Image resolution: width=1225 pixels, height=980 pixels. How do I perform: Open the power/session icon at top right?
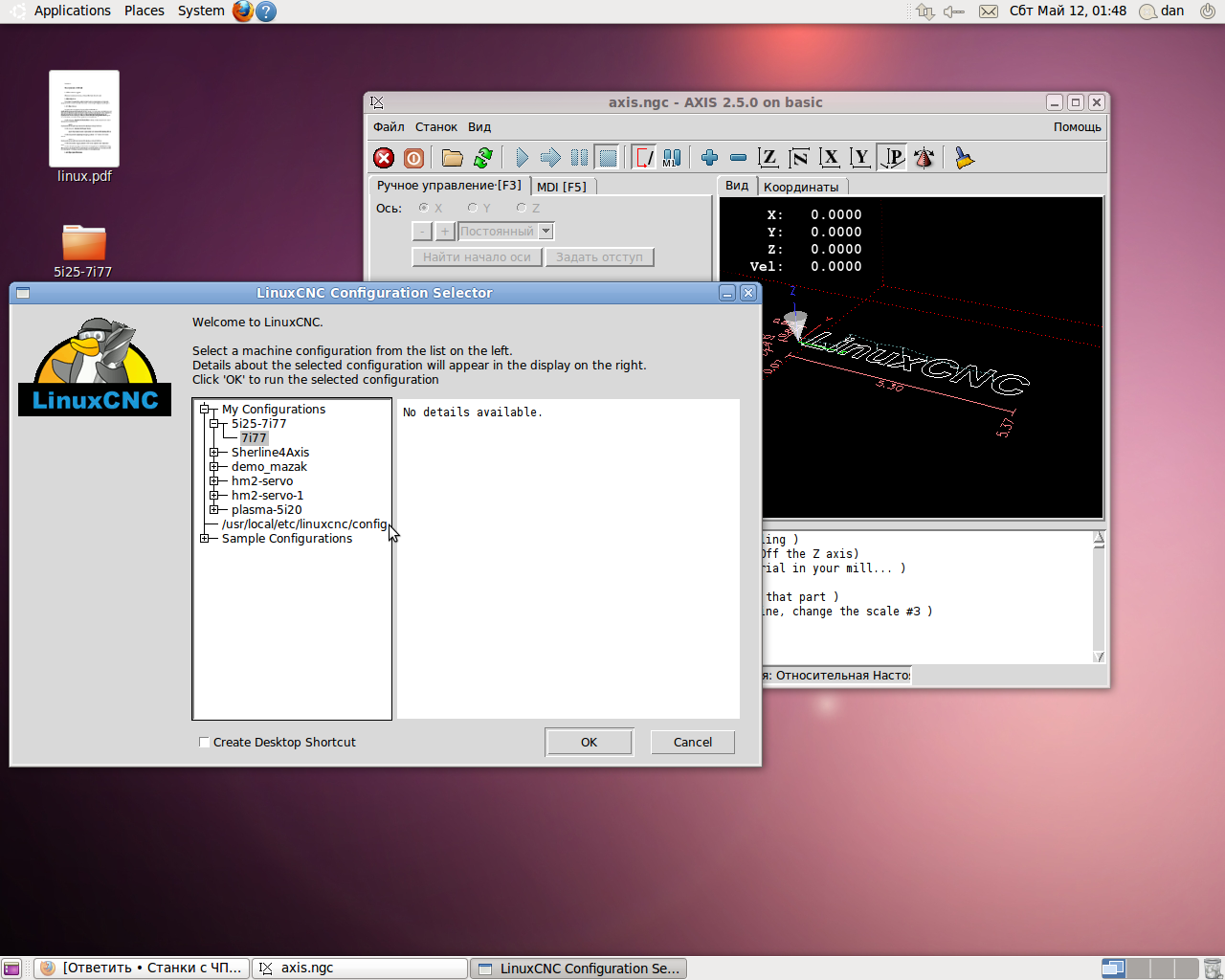(x=1208, y=11)
